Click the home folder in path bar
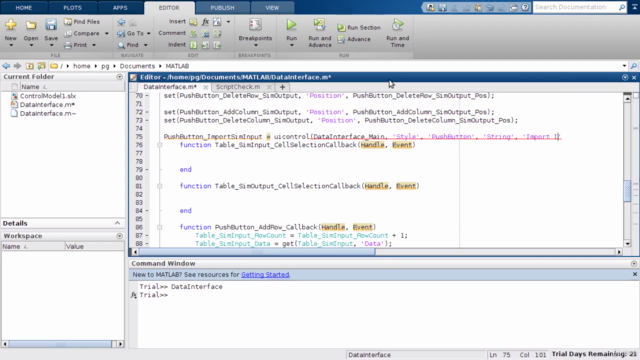The image size is (640, 360). [82, 66]
